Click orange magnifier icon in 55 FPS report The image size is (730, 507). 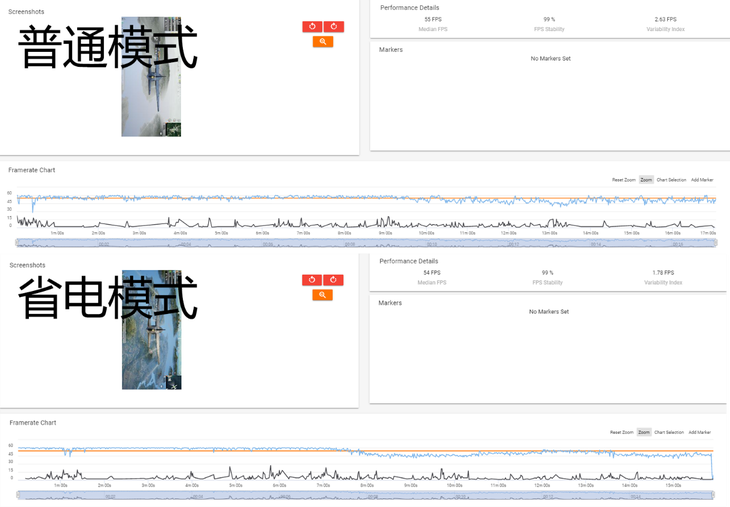(x=323, y=42)
